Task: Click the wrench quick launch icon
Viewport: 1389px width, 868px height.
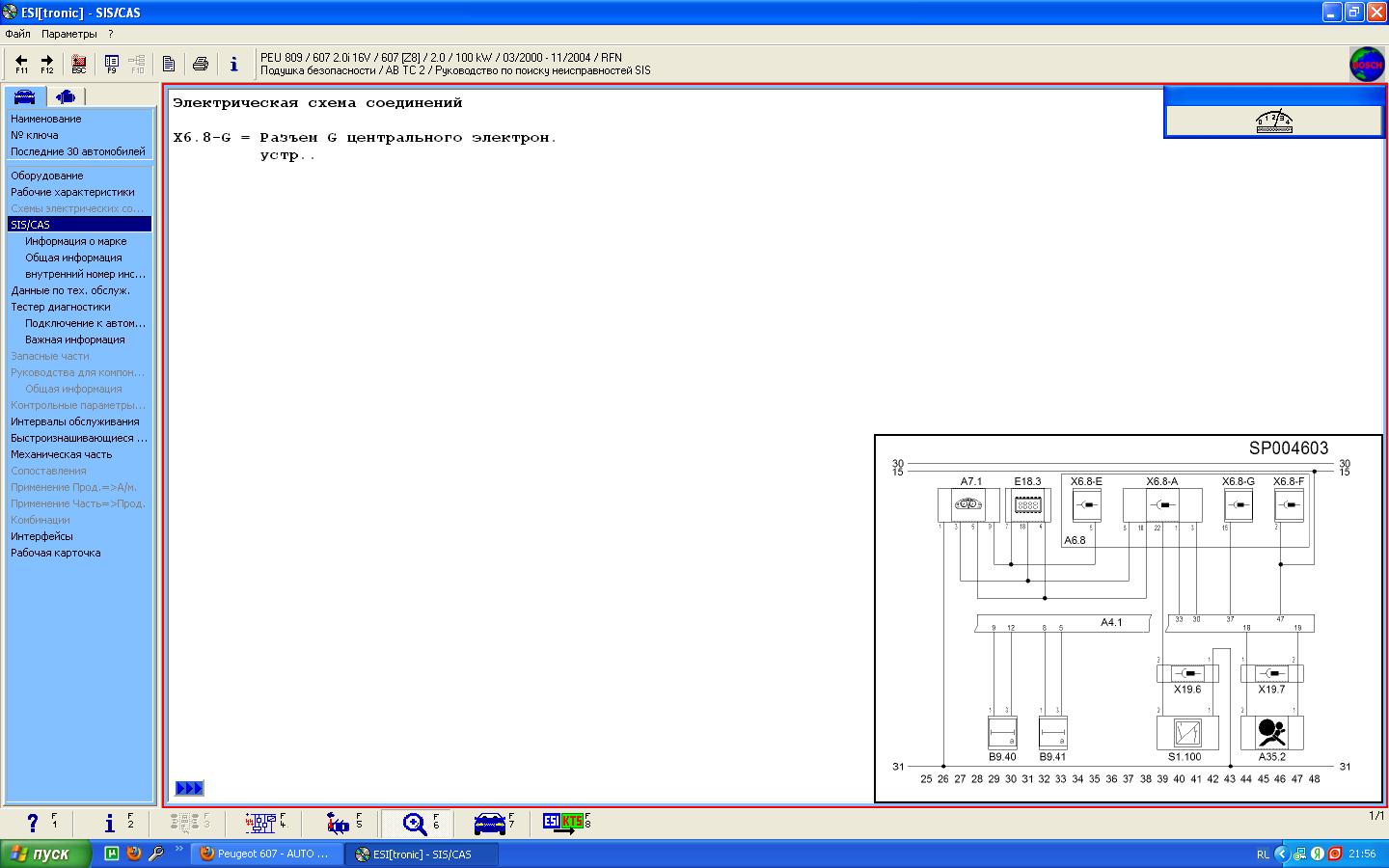Action: [155, 854]
